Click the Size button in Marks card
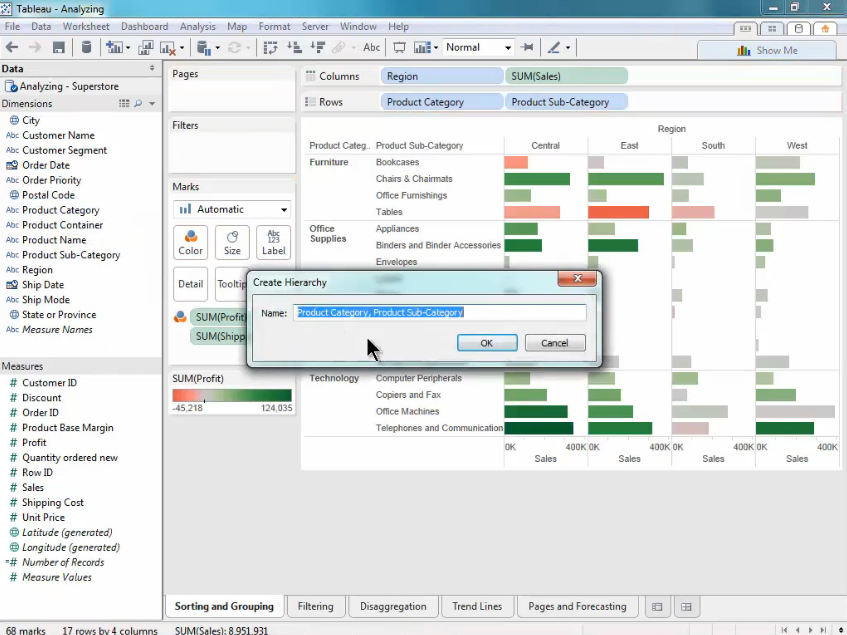847x635 pixels. [232, 242]
